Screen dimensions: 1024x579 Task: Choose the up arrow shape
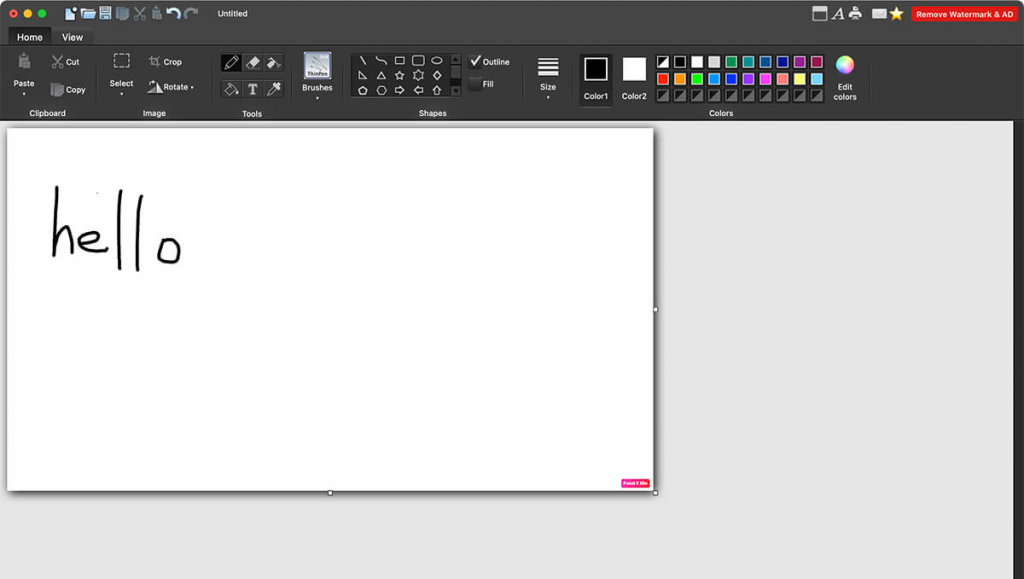(x=437, y=91)
